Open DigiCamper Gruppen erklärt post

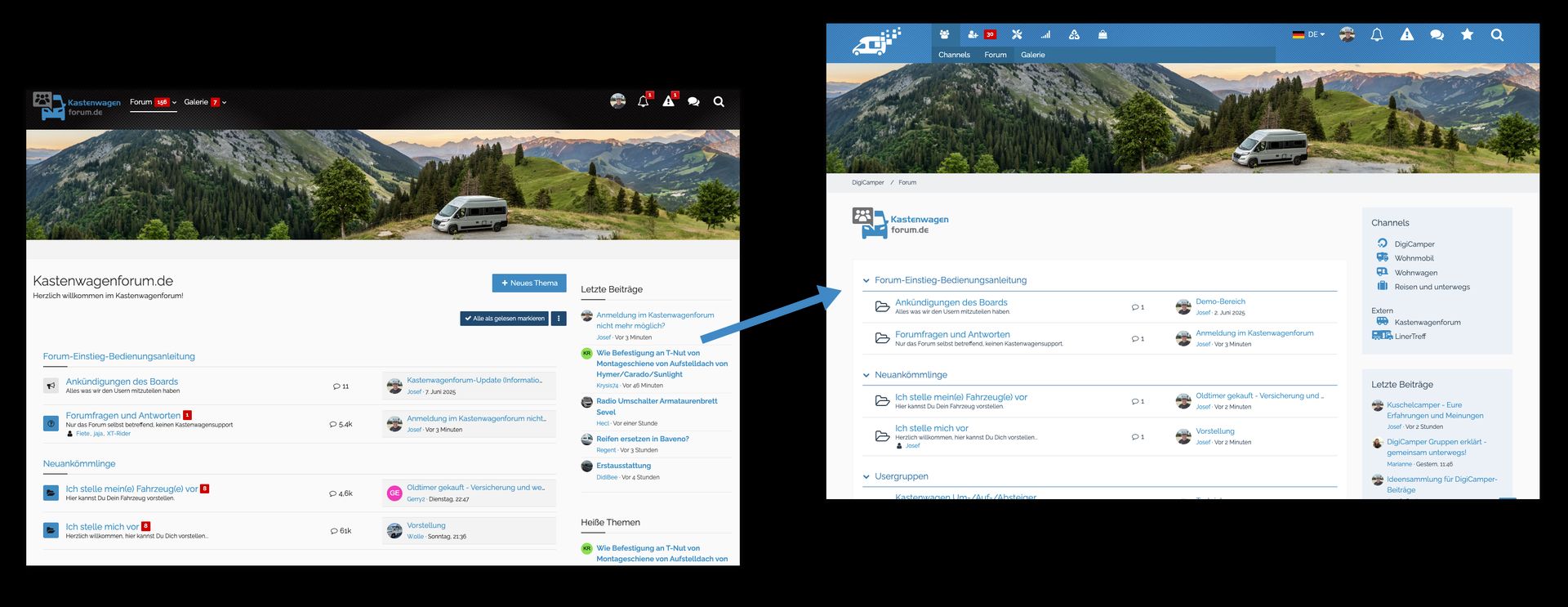coord(1437,447)
